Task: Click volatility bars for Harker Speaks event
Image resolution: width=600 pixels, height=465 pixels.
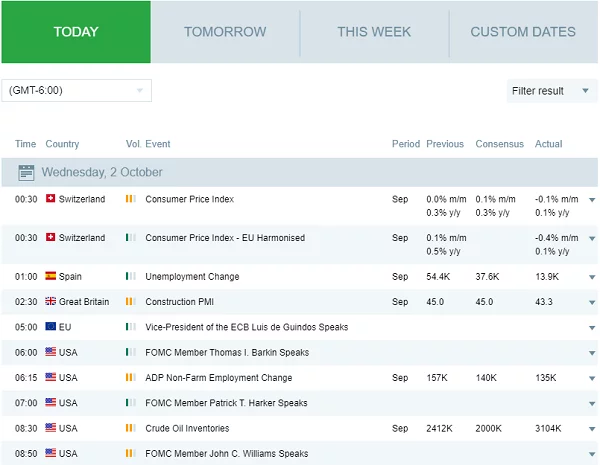Action: pos(130,402)
